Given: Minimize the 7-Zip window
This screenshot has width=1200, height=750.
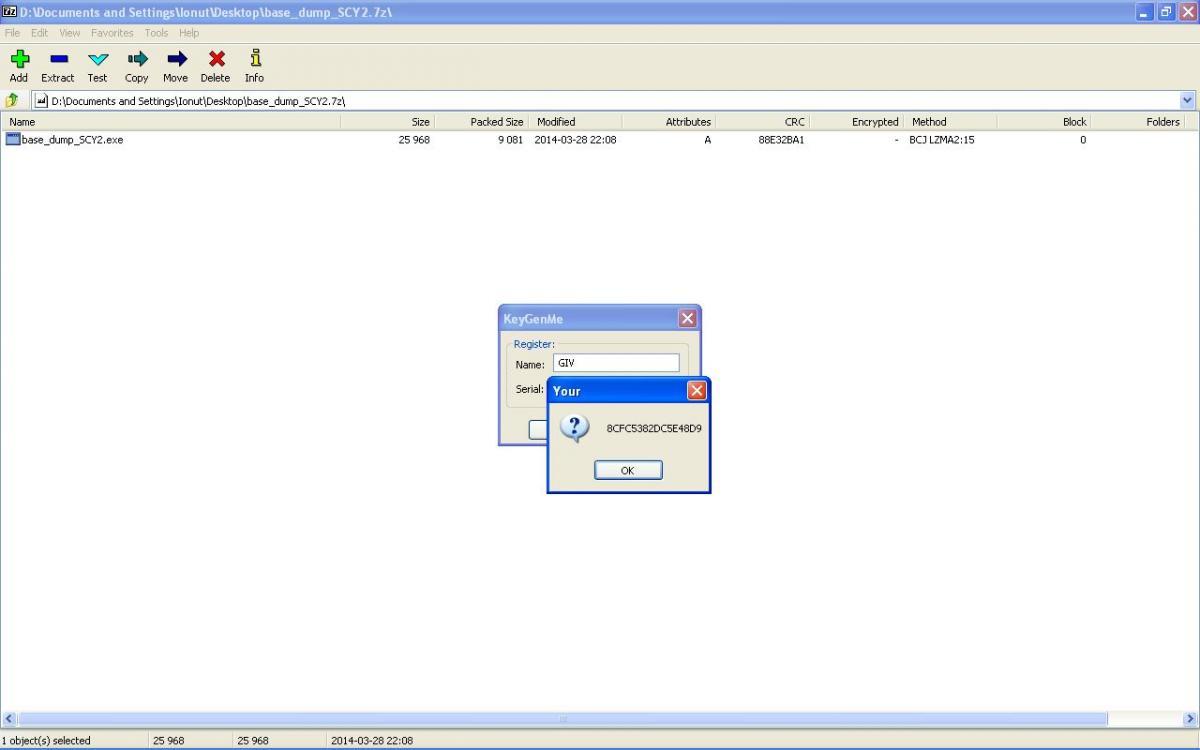Looking at the screenshot, I should 1145,12.
